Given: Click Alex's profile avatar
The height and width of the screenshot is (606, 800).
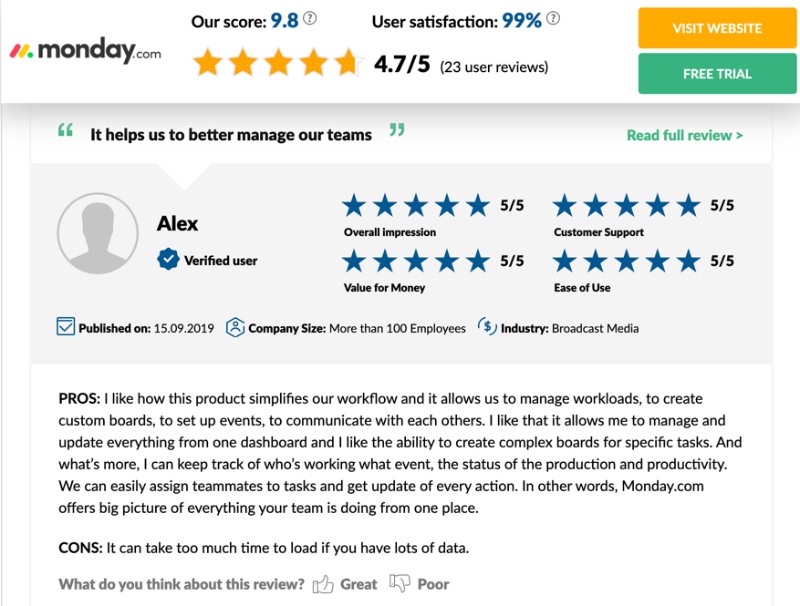Looking at the screenshot, I should point(98,233).
